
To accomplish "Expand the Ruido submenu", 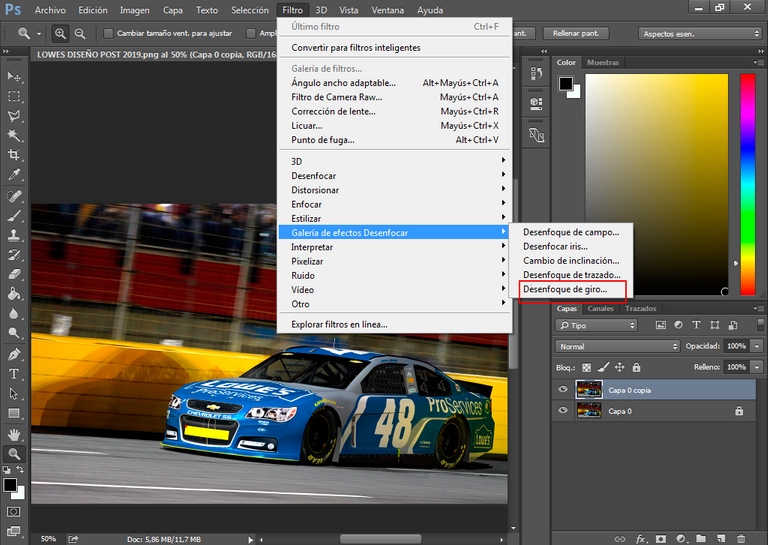I will pyautogui.click(x=395, y=275).
